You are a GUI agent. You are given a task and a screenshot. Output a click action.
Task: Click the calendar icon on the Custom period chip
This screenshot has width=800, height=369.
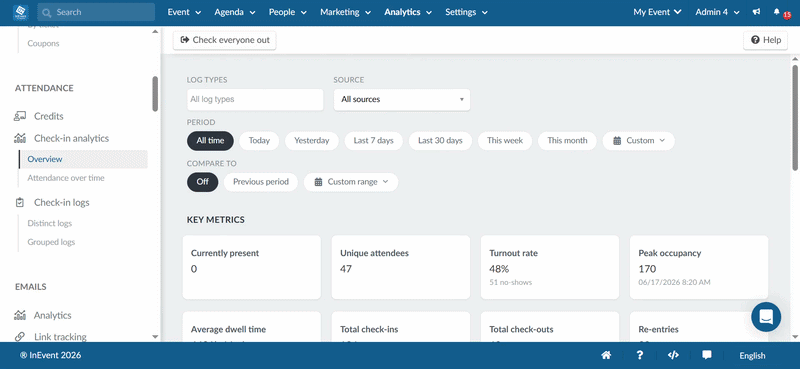coord(617,140)
